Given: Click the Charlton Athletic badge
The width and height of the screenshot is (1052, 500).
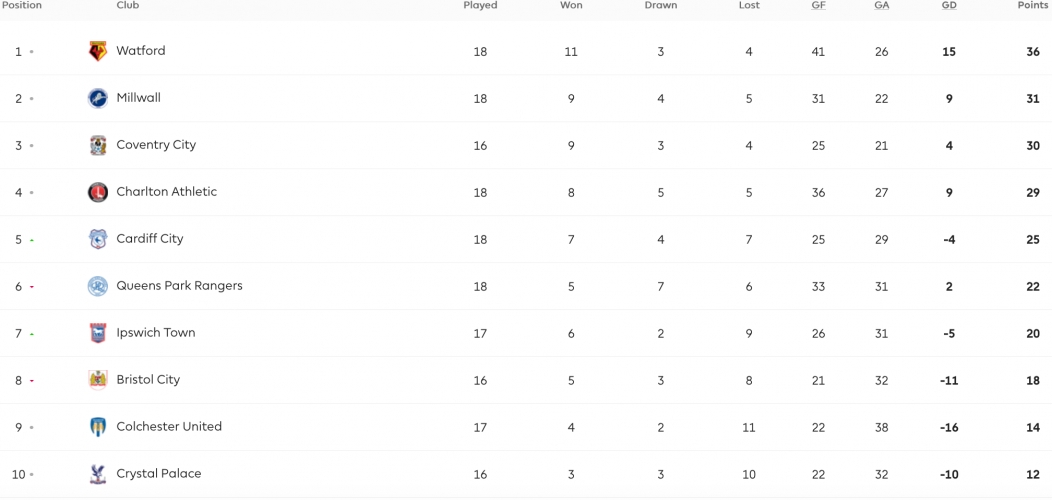Looking at the screenshot, I should [98, 192].
